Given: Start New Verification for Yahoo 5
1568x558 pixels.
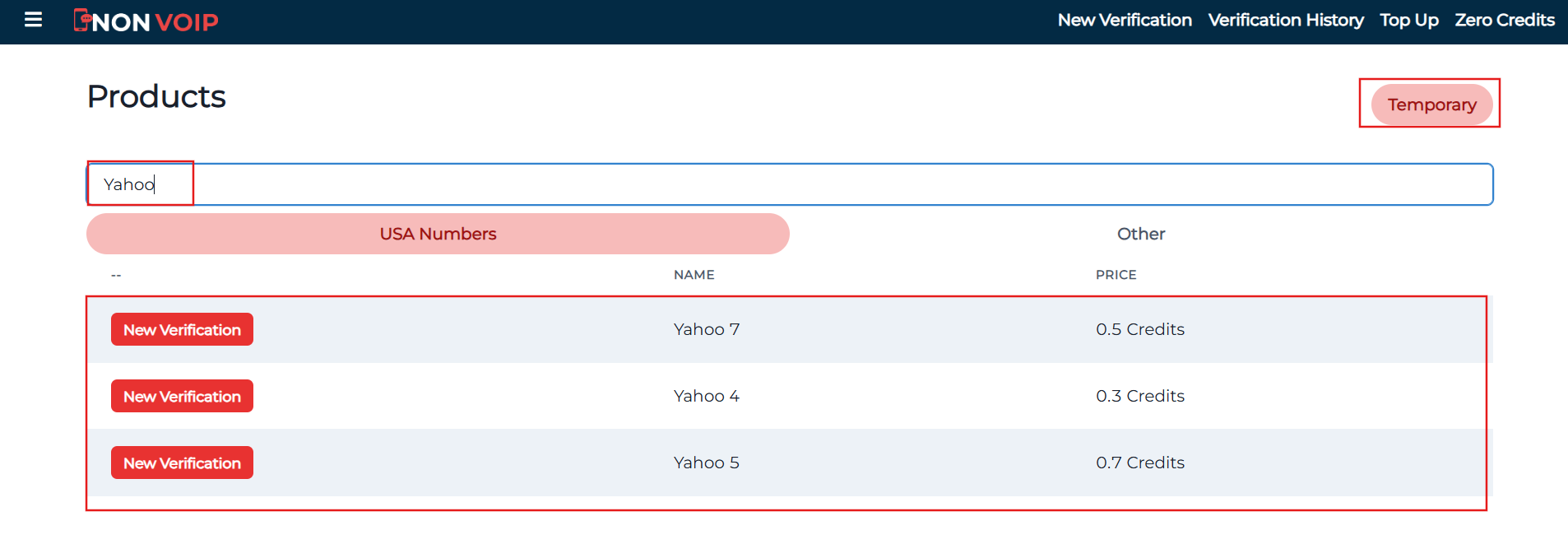Looking at the screenshot, I should [182, 463].
